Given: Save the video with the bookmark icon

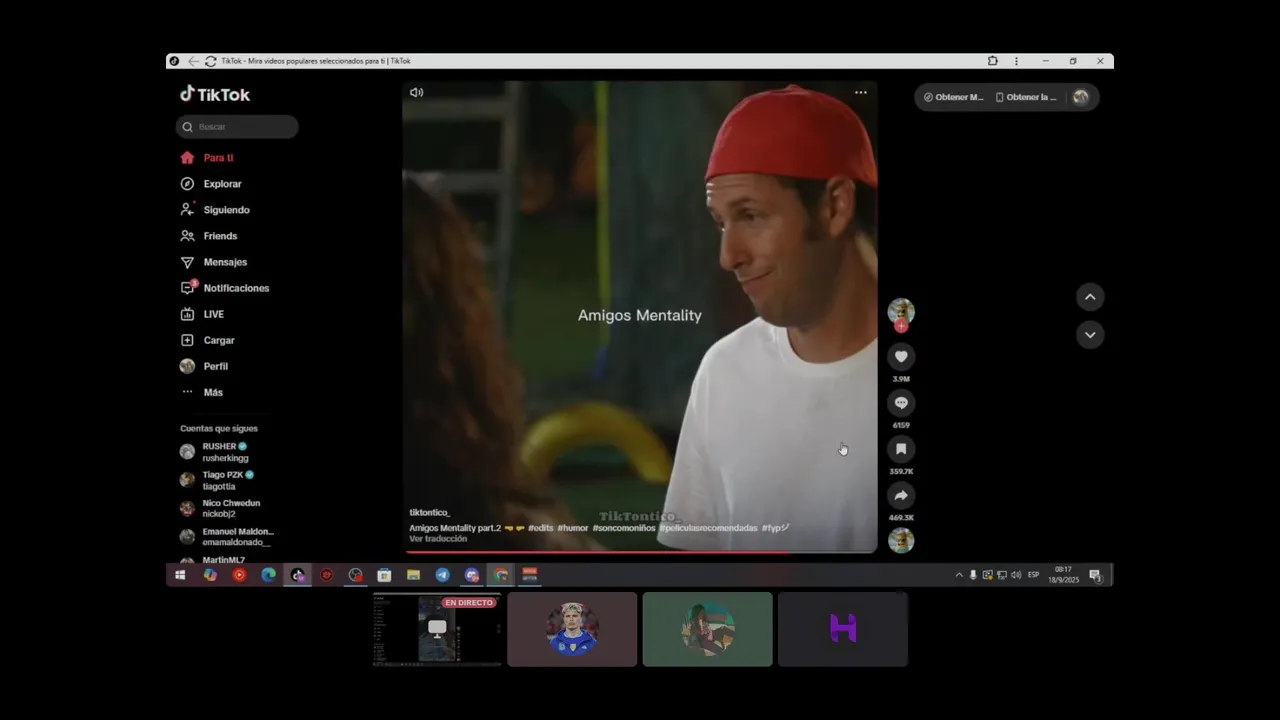Looking at the screenshot, I should tap(901, 449).
